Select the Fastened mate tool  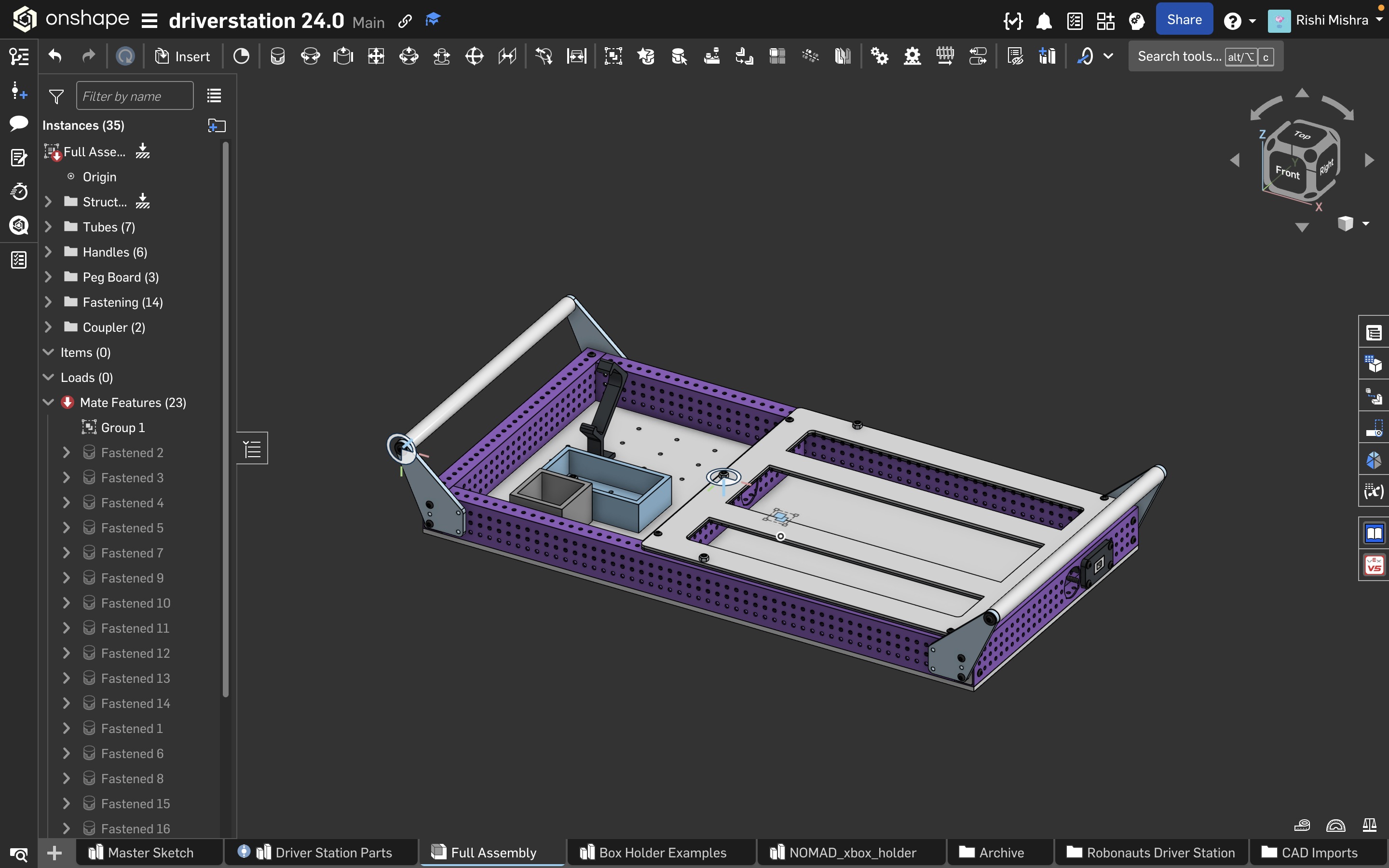[x=277, y=56]
